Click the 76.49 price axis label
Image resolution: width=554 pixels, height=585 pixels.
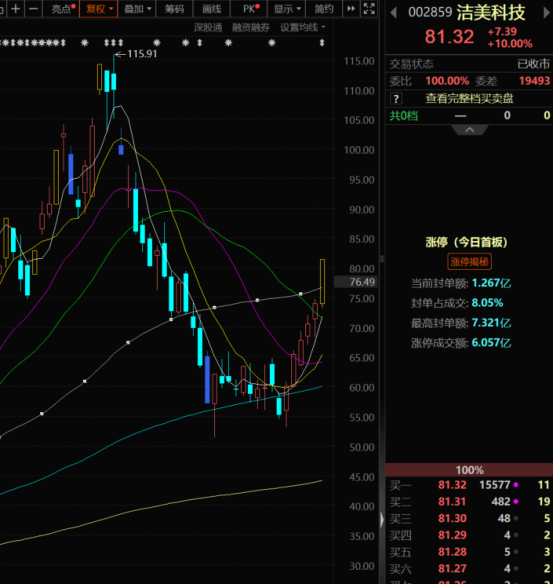tap(356, 282)
